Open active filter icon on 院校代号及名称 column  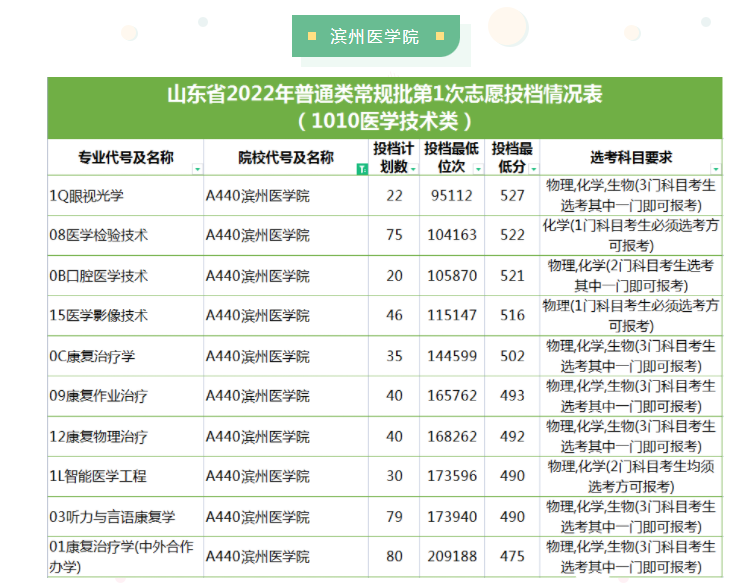[362, 169]
